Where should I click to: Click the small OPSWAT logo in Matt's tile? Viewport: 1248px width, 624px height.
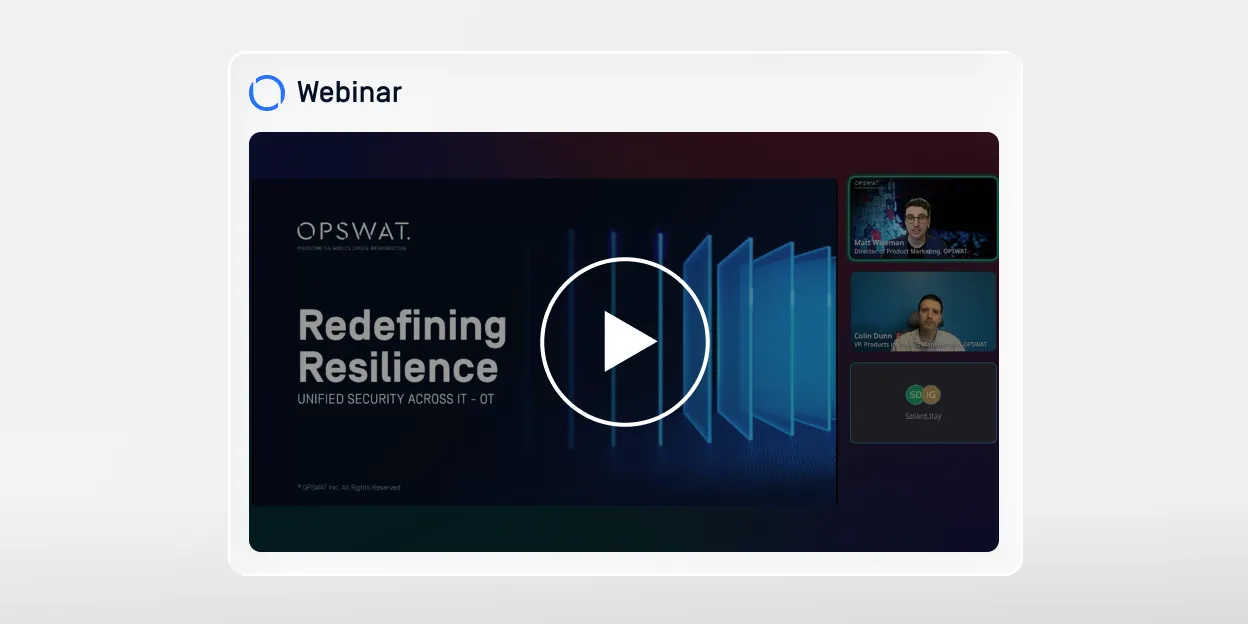click(867, 184)
